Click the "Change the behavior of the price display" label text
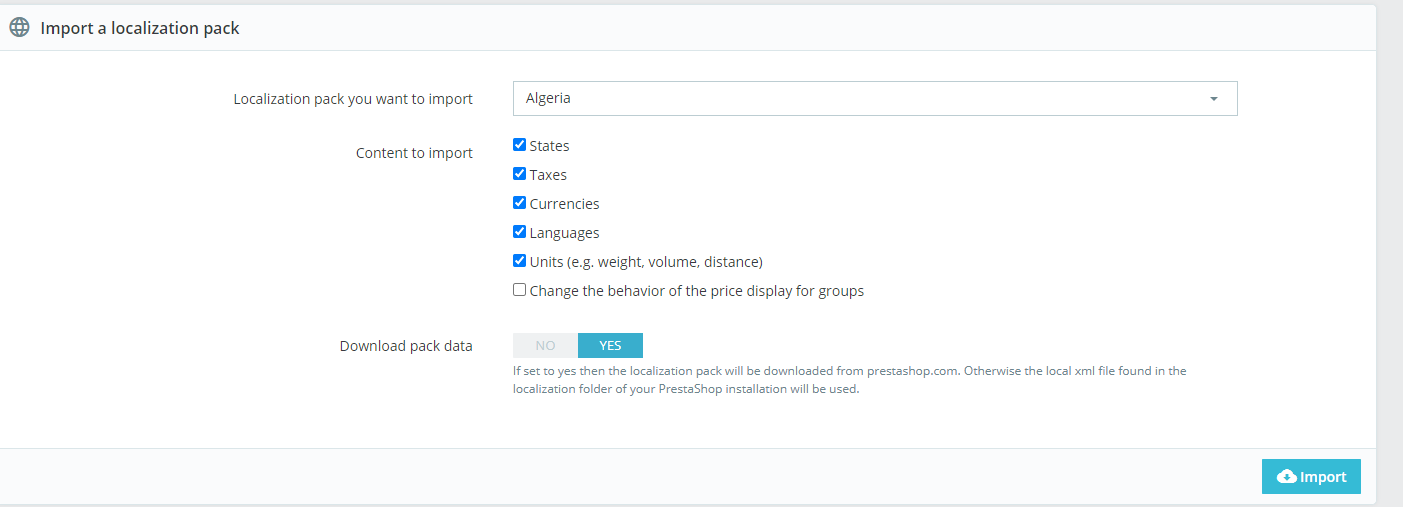Viewport: 1403px width, 507px height. 696,291
